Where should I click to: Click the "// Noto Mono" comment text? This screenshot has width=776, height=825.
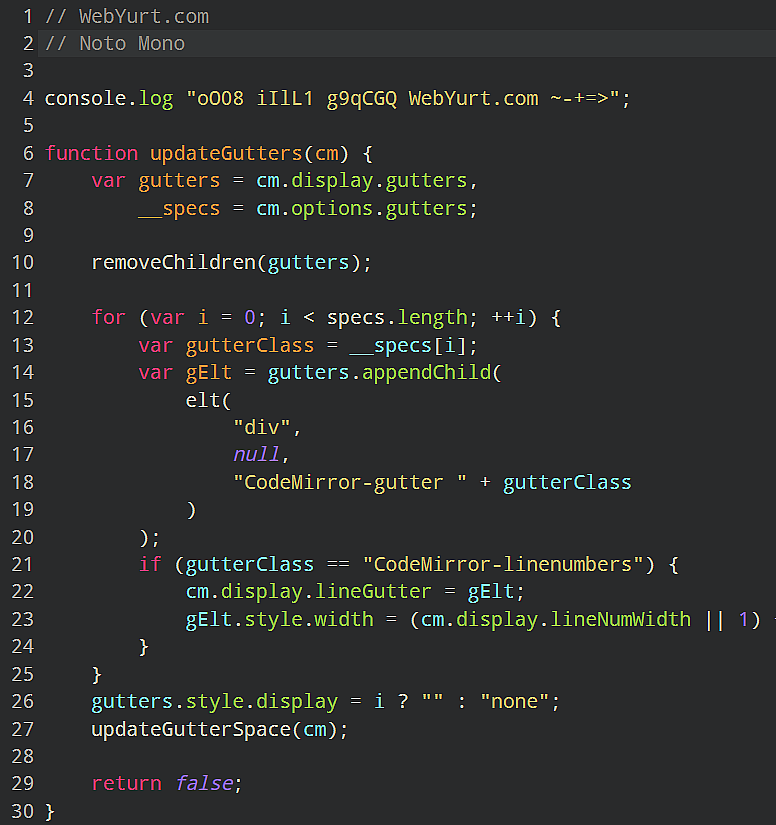[115, 43]
